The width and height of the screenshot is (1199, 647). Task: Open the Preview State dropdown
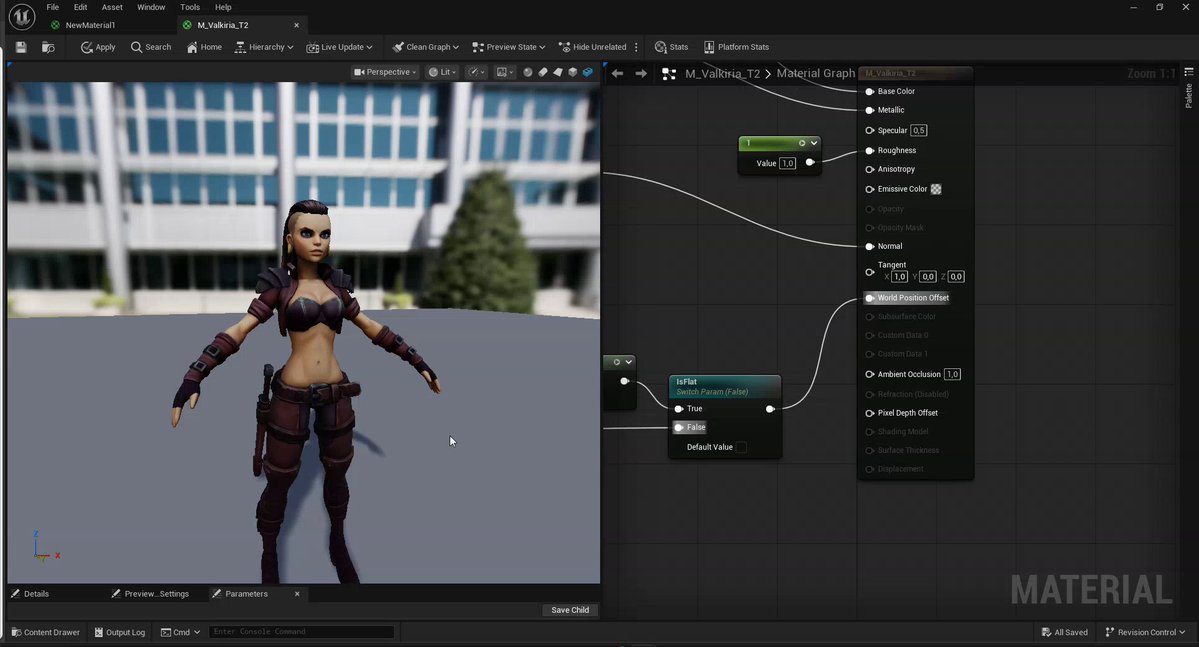509,47
